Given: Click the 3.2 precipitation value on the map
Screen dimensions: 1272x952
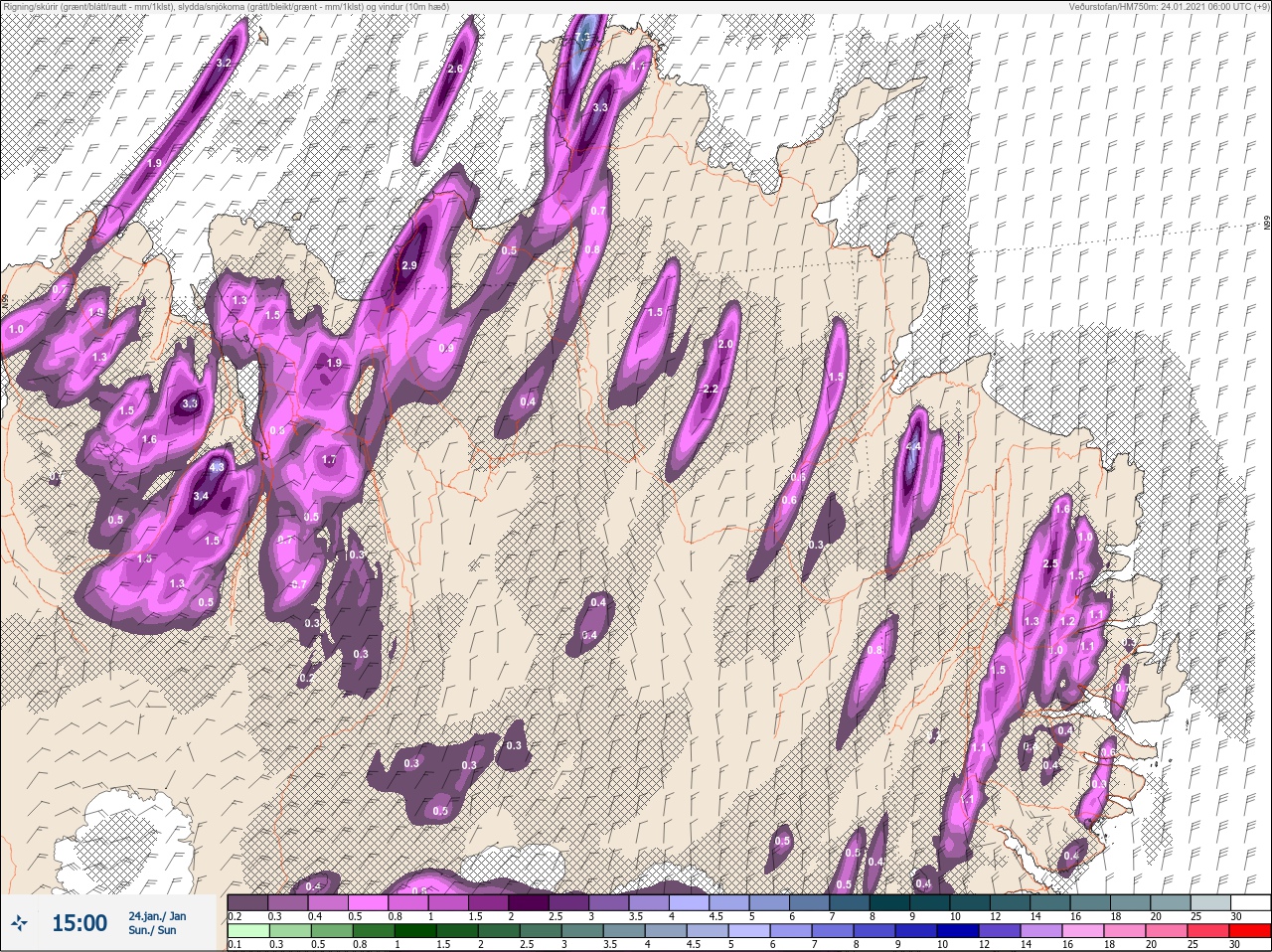Looking at the screenshot, I should click(224, 63).
